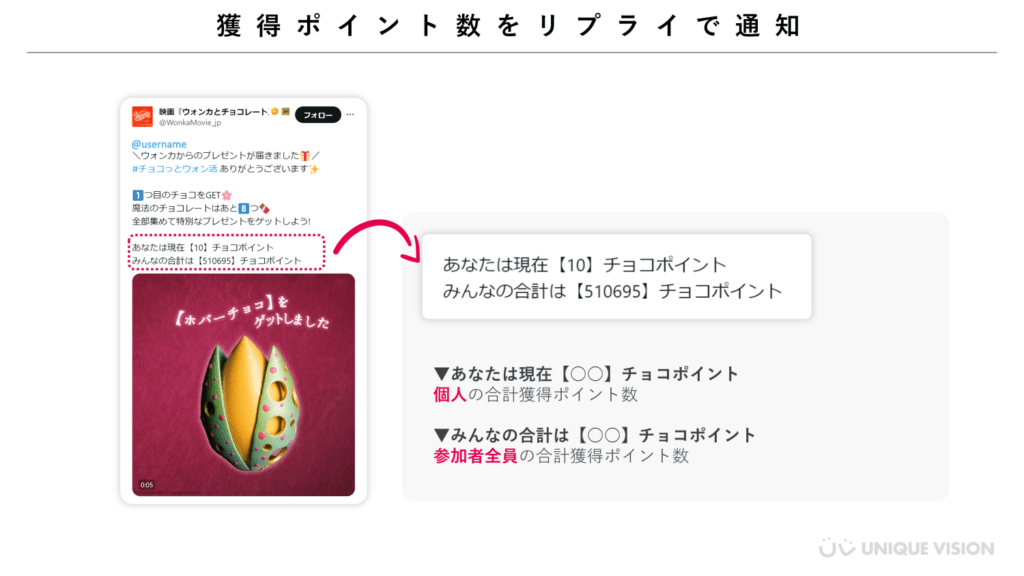Open the three-dot more options menu
1024x576 pixels.
pyautogui.click(x=351, y=114)
